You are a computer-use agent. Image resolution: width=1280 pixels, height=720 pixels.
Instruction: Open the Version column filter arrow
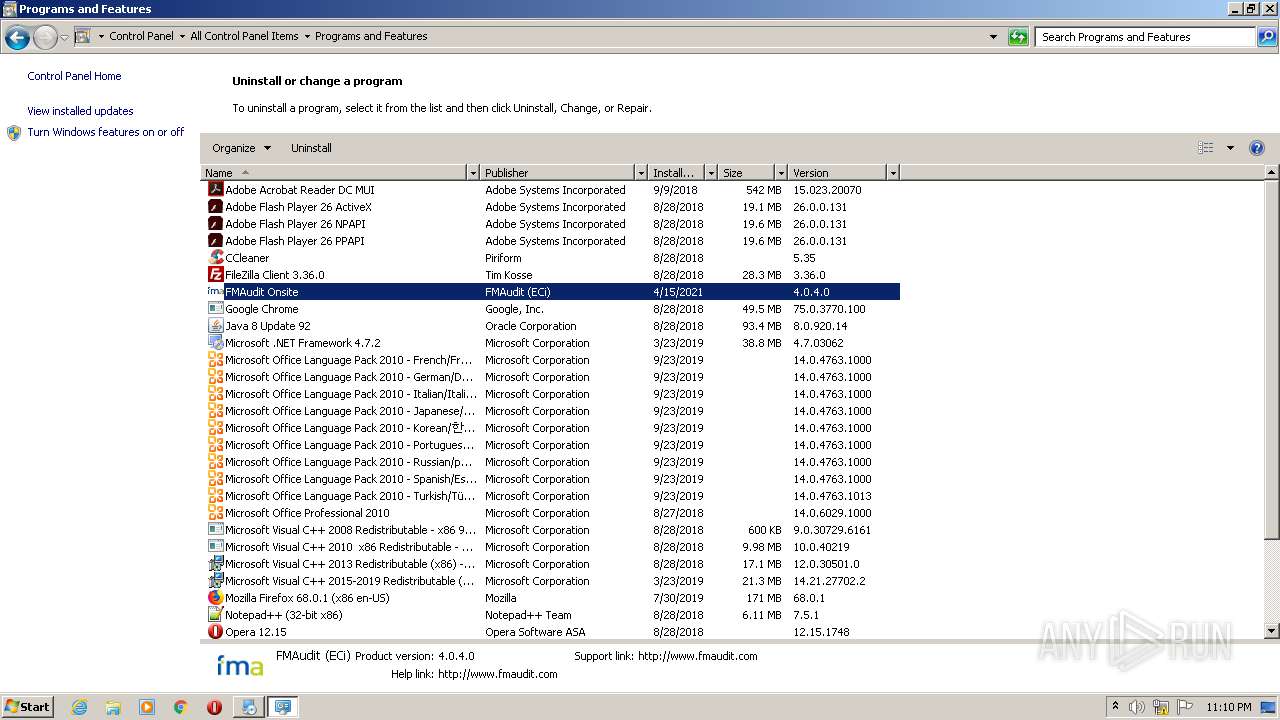(893, 173)
